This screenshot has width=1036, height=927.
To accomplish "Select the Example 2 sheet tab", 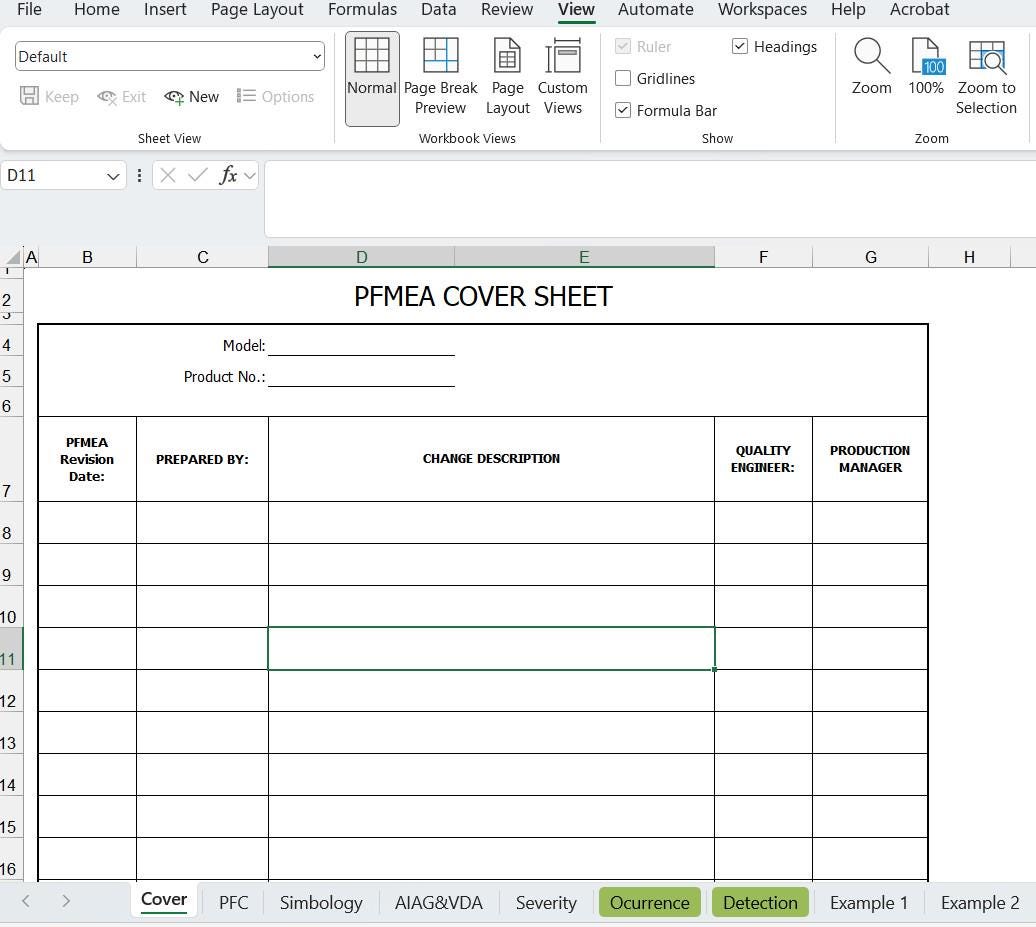I will pyautogui.click(x=980, y=903).
